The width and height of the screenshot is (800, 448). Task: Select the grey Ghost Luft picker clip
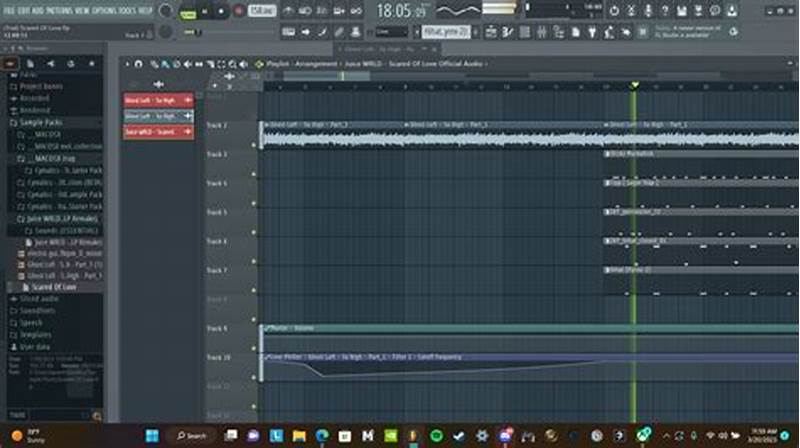tap(159, 116)
